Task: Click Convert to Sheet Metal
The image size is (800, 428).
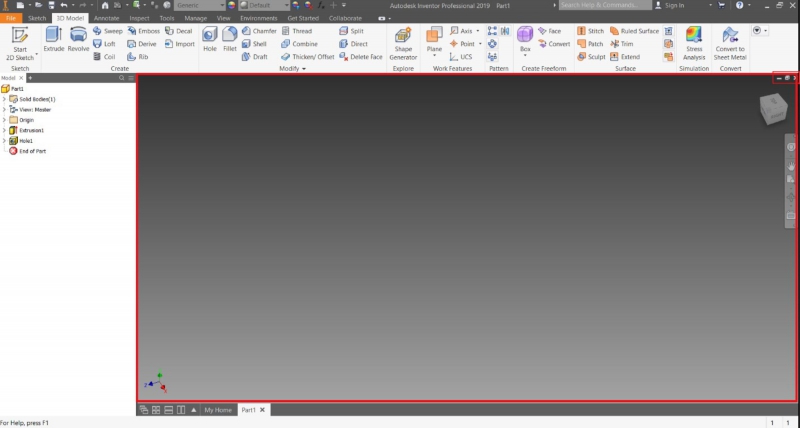Action: pos(730,42)
